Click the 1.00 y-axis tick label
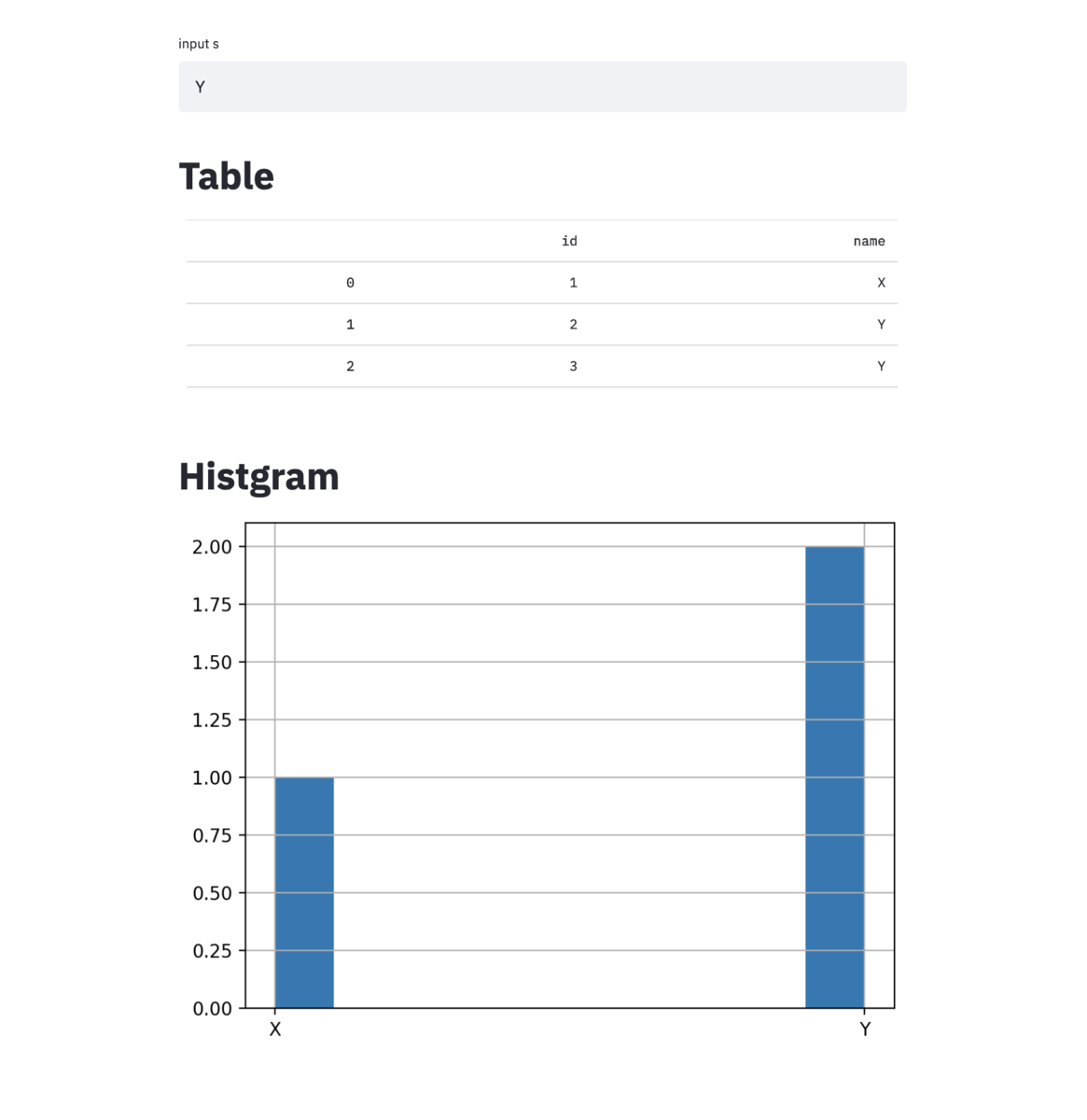Screen dimensions: 1087x1120 (x=212, y=777)
